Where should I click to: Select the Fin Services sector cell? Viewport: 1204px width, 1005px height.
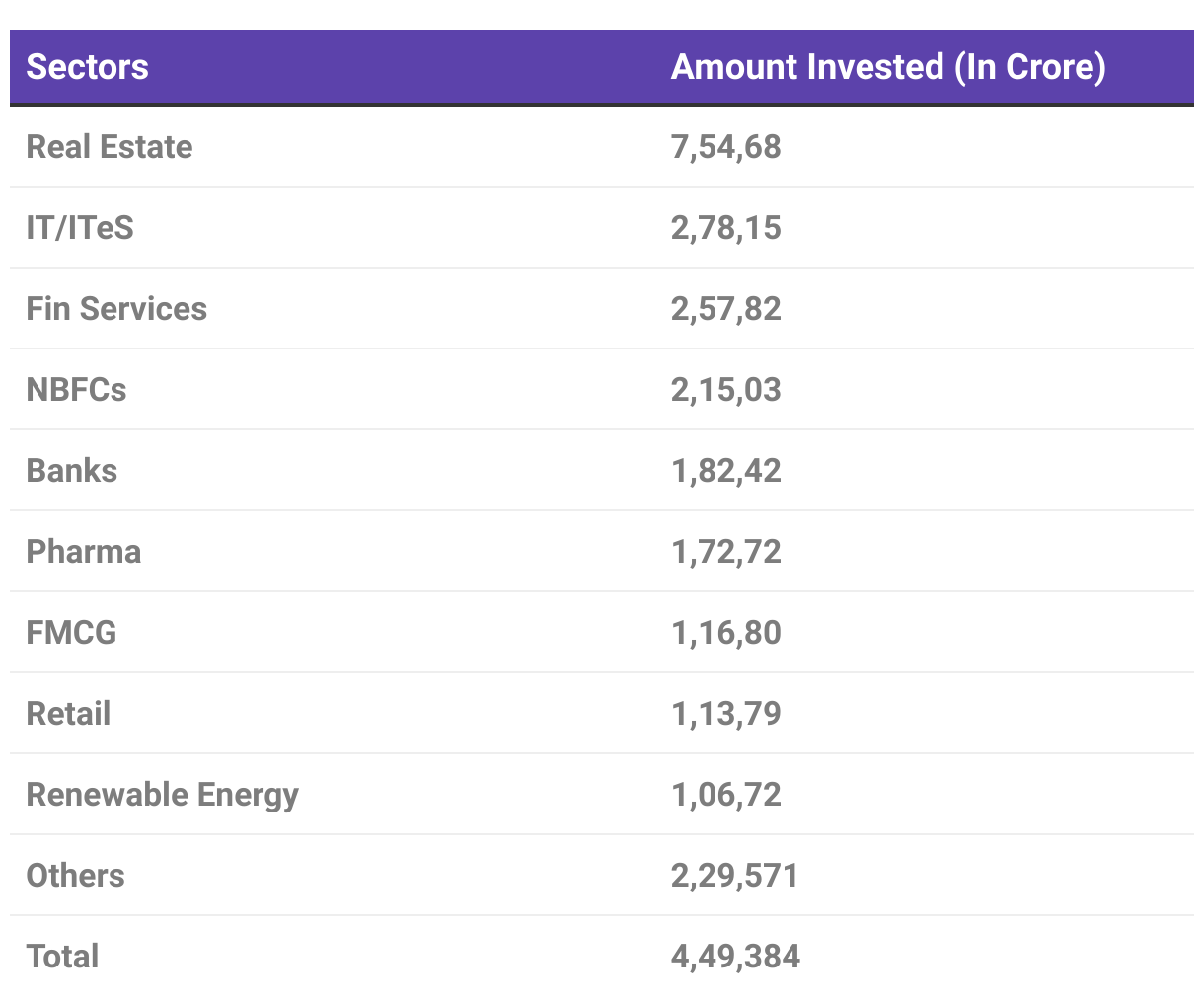click(x=116, y=309)
